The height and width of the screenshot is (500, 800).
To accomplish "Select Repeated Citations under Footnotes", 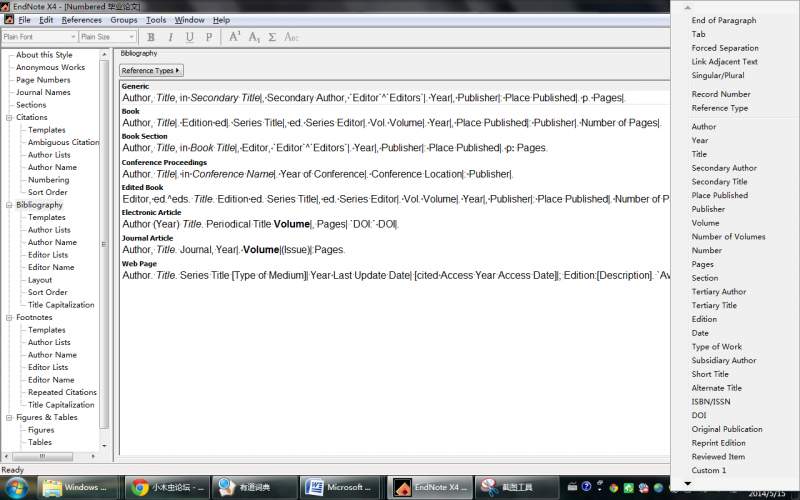I will coord(62,392).
